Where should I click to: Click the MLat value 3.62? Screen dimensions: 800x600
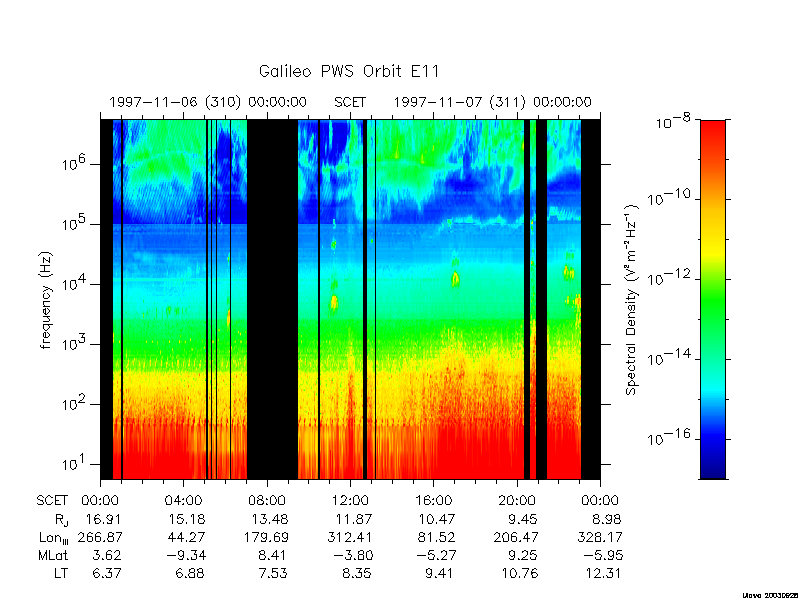click(107, 555)
